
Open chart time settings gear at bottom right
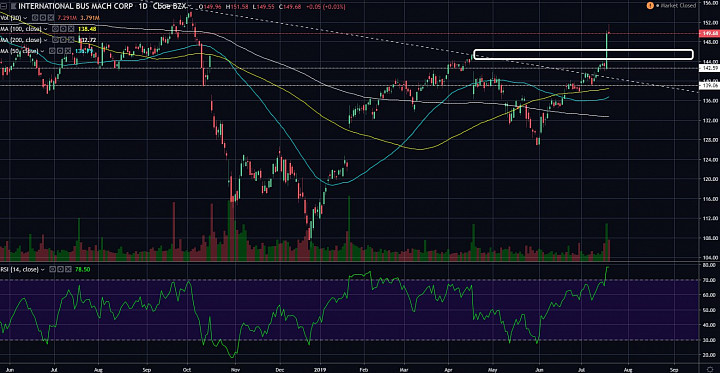tap(711, 369)
